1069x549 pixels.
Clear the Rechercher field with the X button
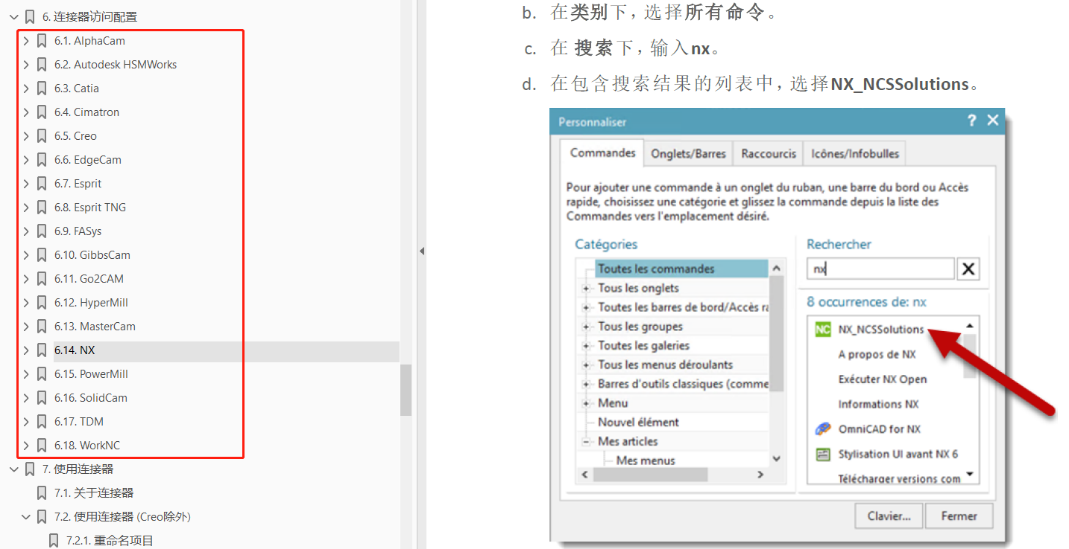tap(968, 269)
